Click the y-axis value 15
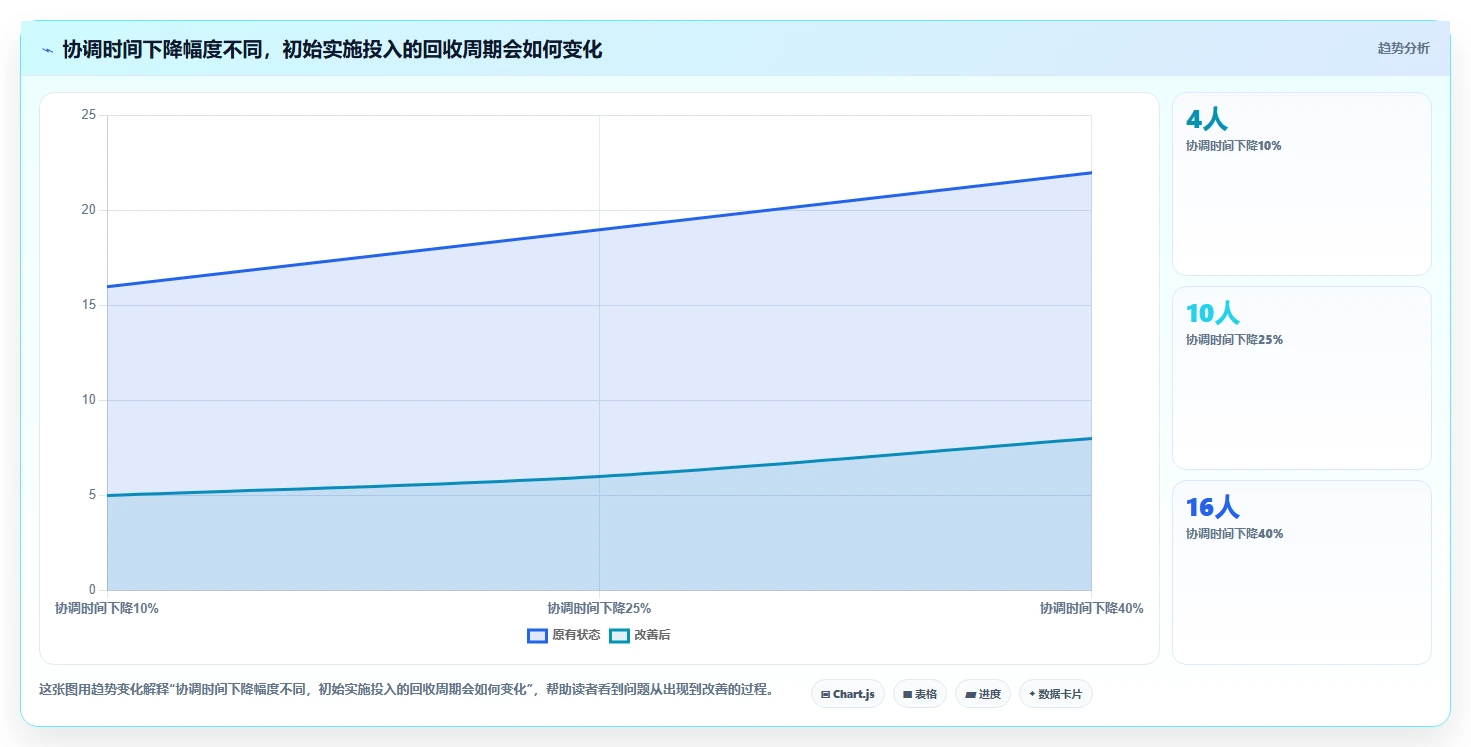1471x747 pixels. pyautogui.click(x=89, y=305)
